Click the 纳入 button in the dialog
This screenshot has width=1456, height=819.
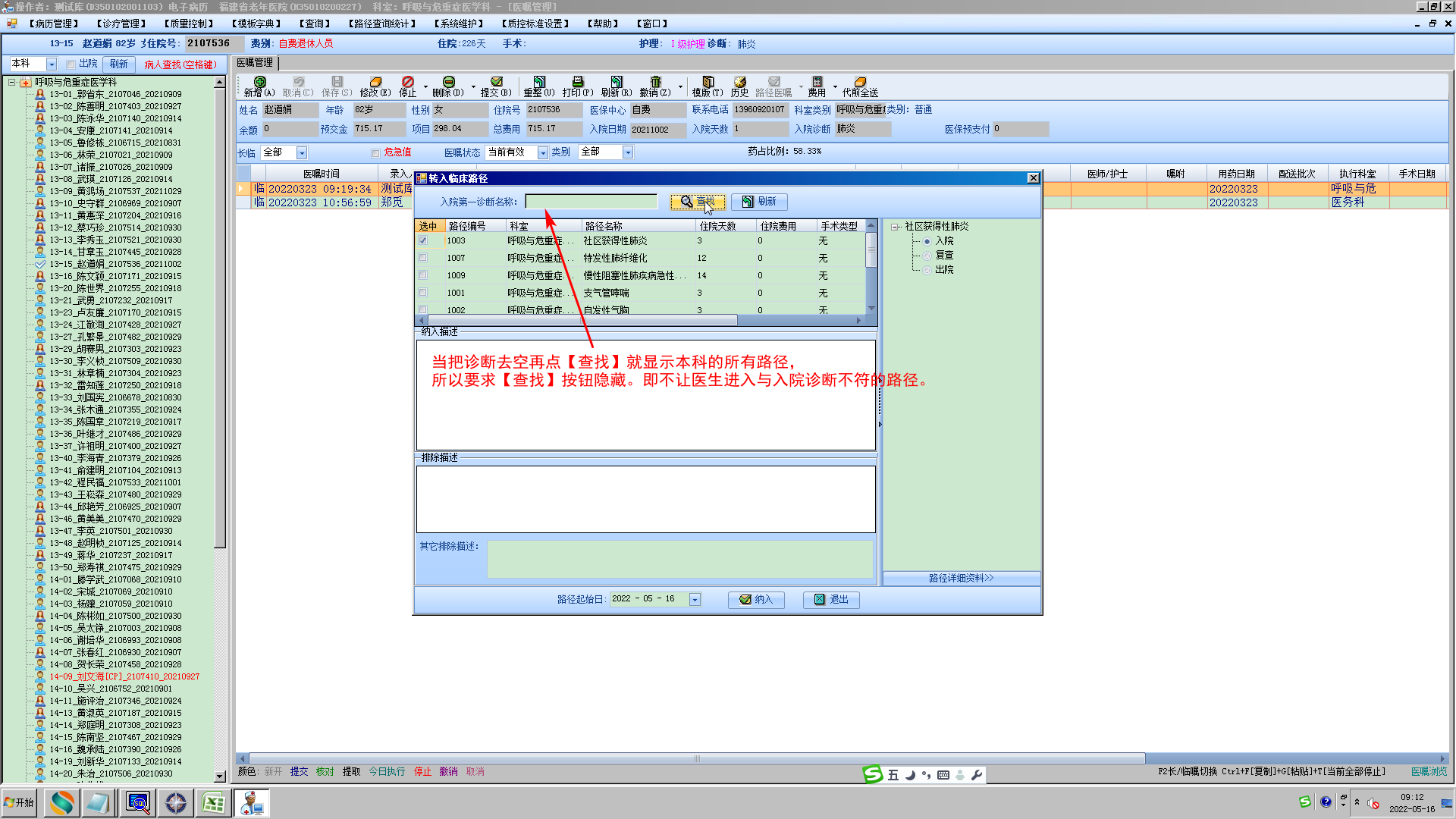(755, 600)
